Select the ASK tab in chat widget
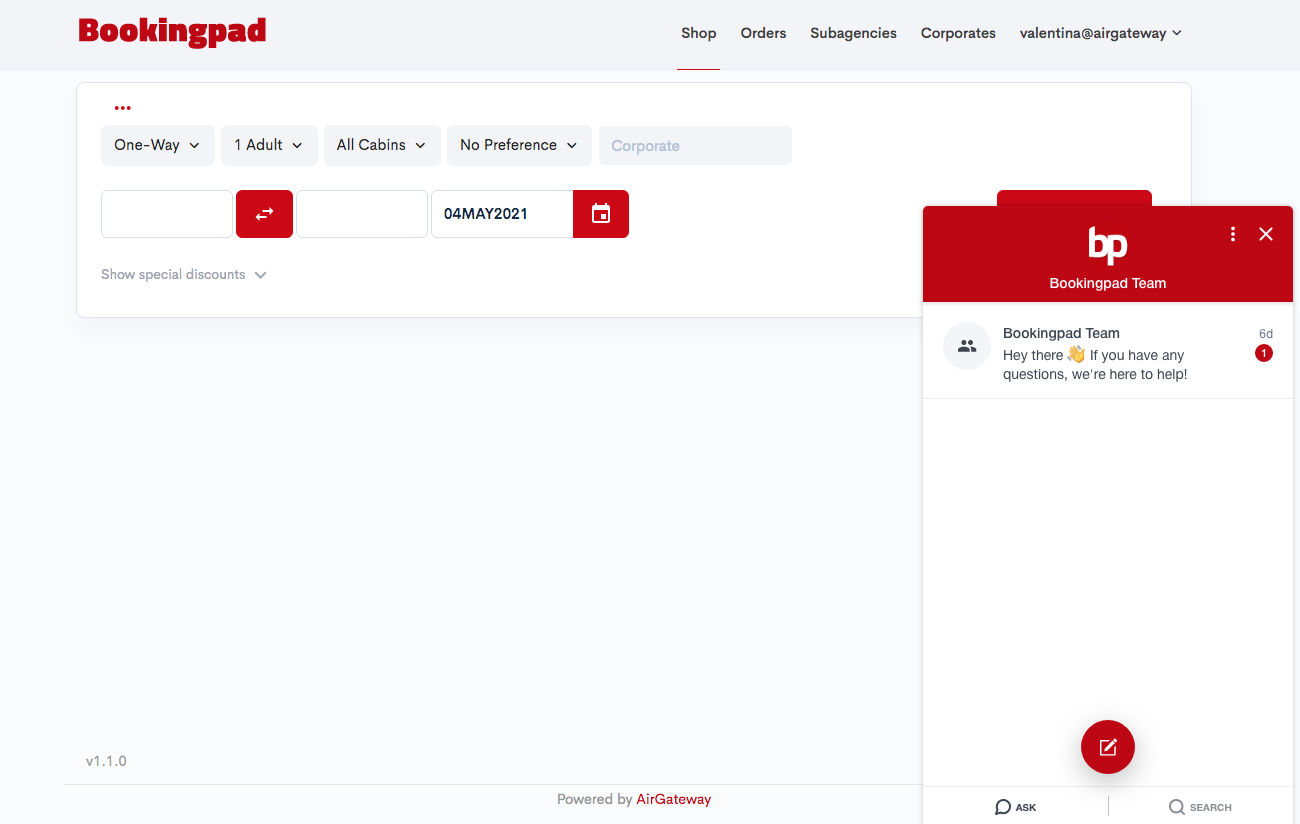 (1015, 807)
